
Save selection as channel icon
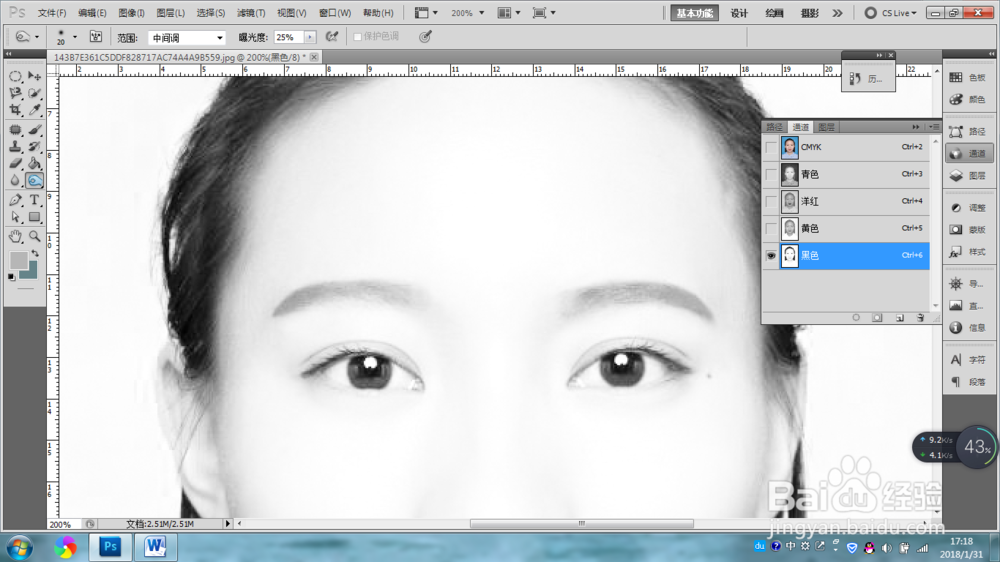pos(878,318)
